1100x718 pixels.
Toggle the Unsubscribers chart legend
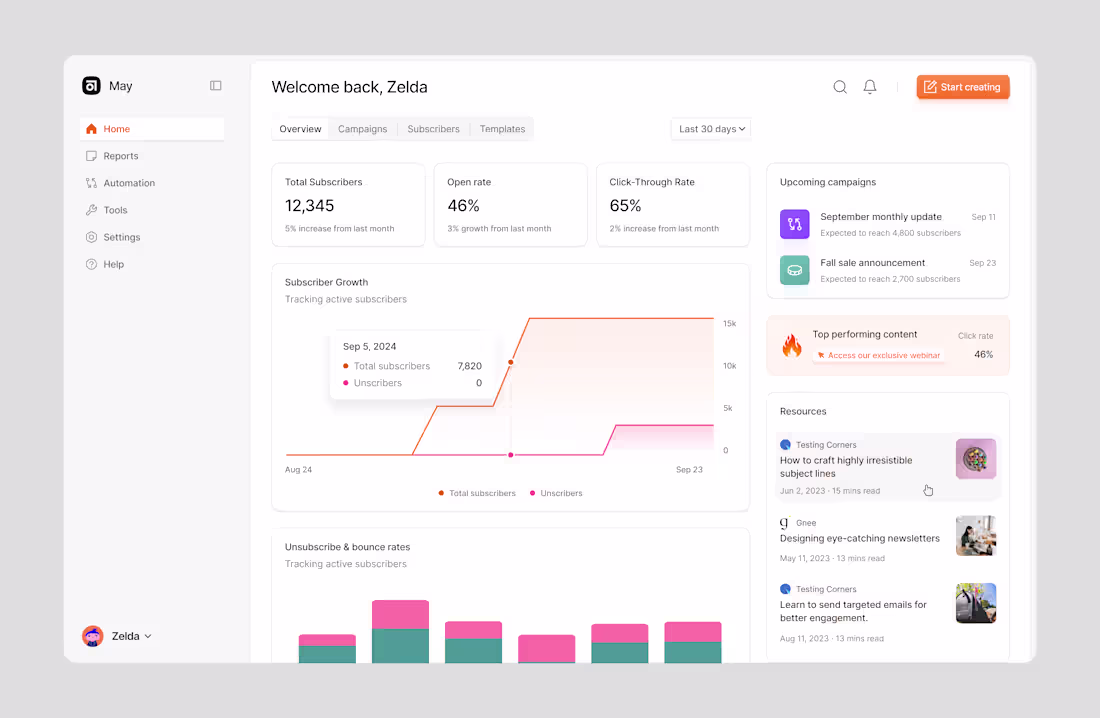[x=554, y=493]
